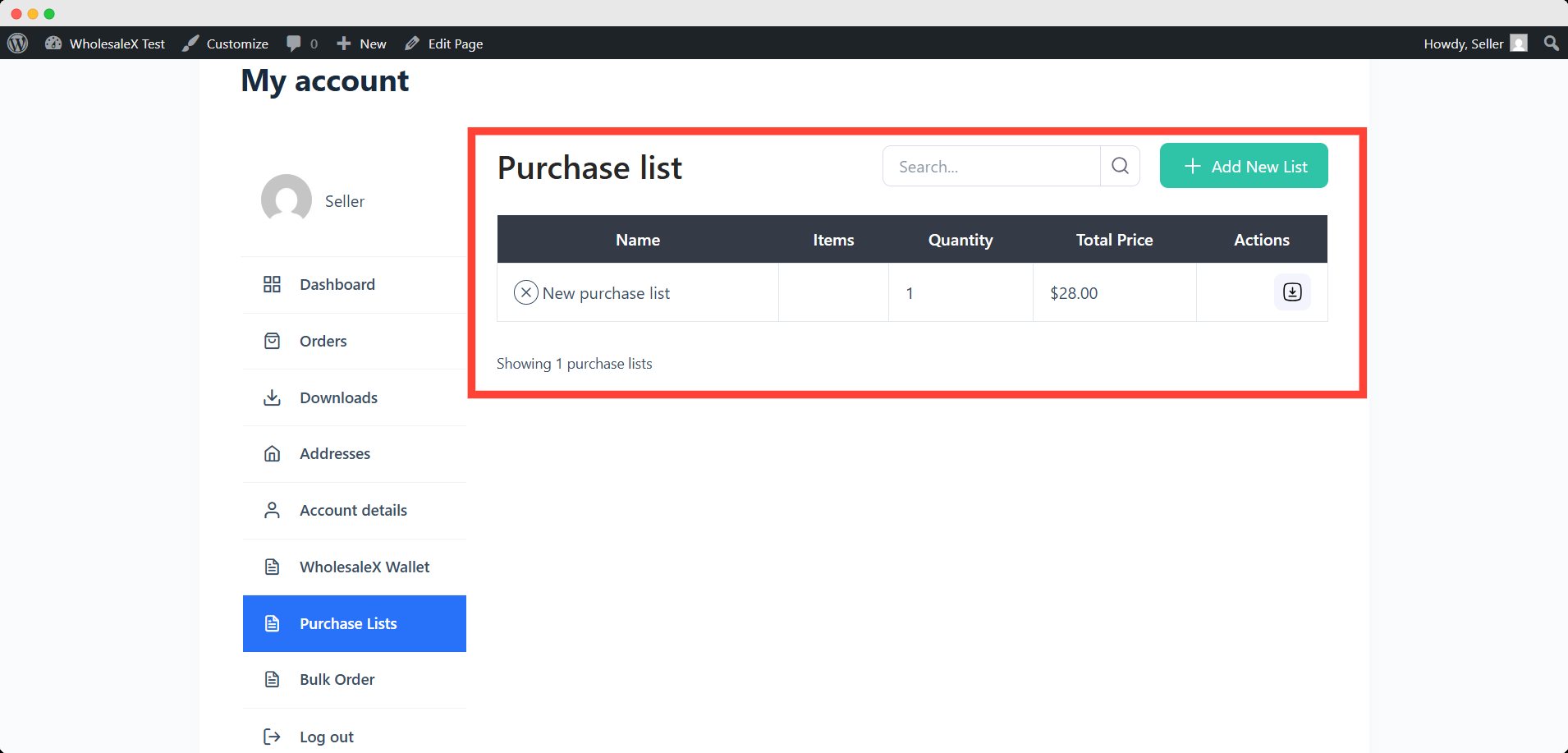Open Customize in the admin bar
This screenshot has width=1568, height=753.
pyautogui.click(x=226, y=44)
